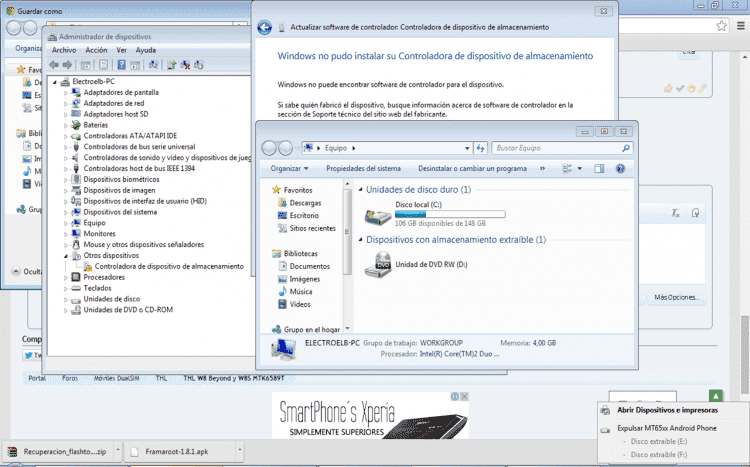This screenshot has height=467, width=750.
Task: Select Disco local (C:) drive icon
Action: click(378, 216)
